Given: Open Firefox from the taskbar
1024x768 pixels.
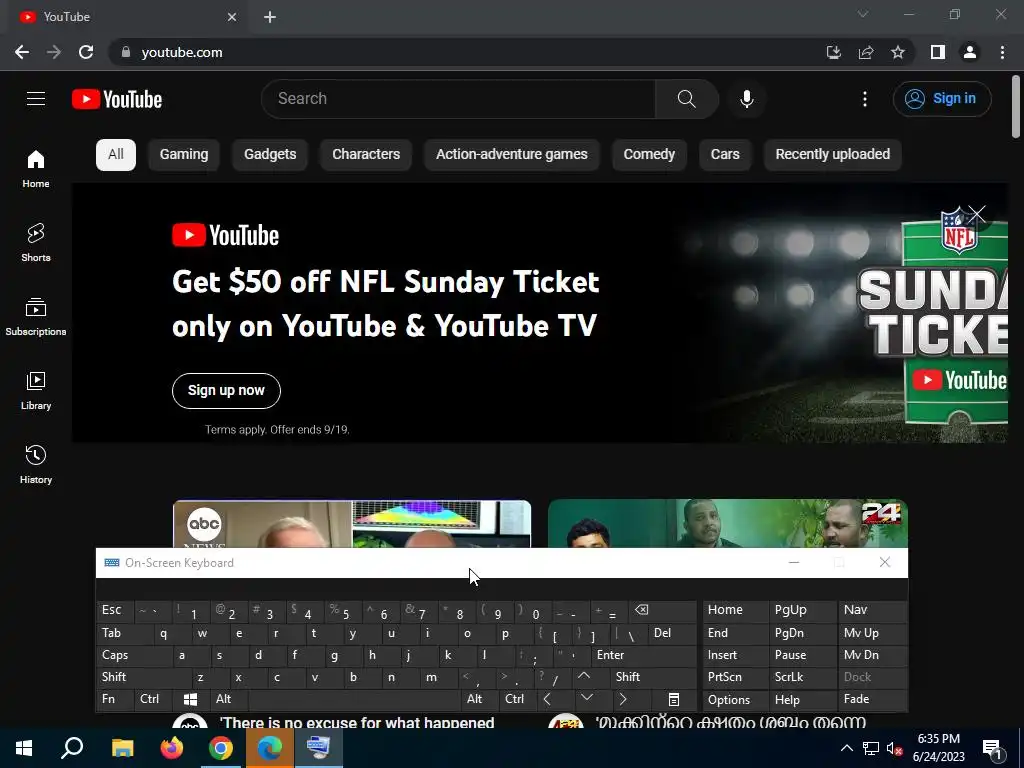Looking at the screenshot, I should click(x=172, y=748).
